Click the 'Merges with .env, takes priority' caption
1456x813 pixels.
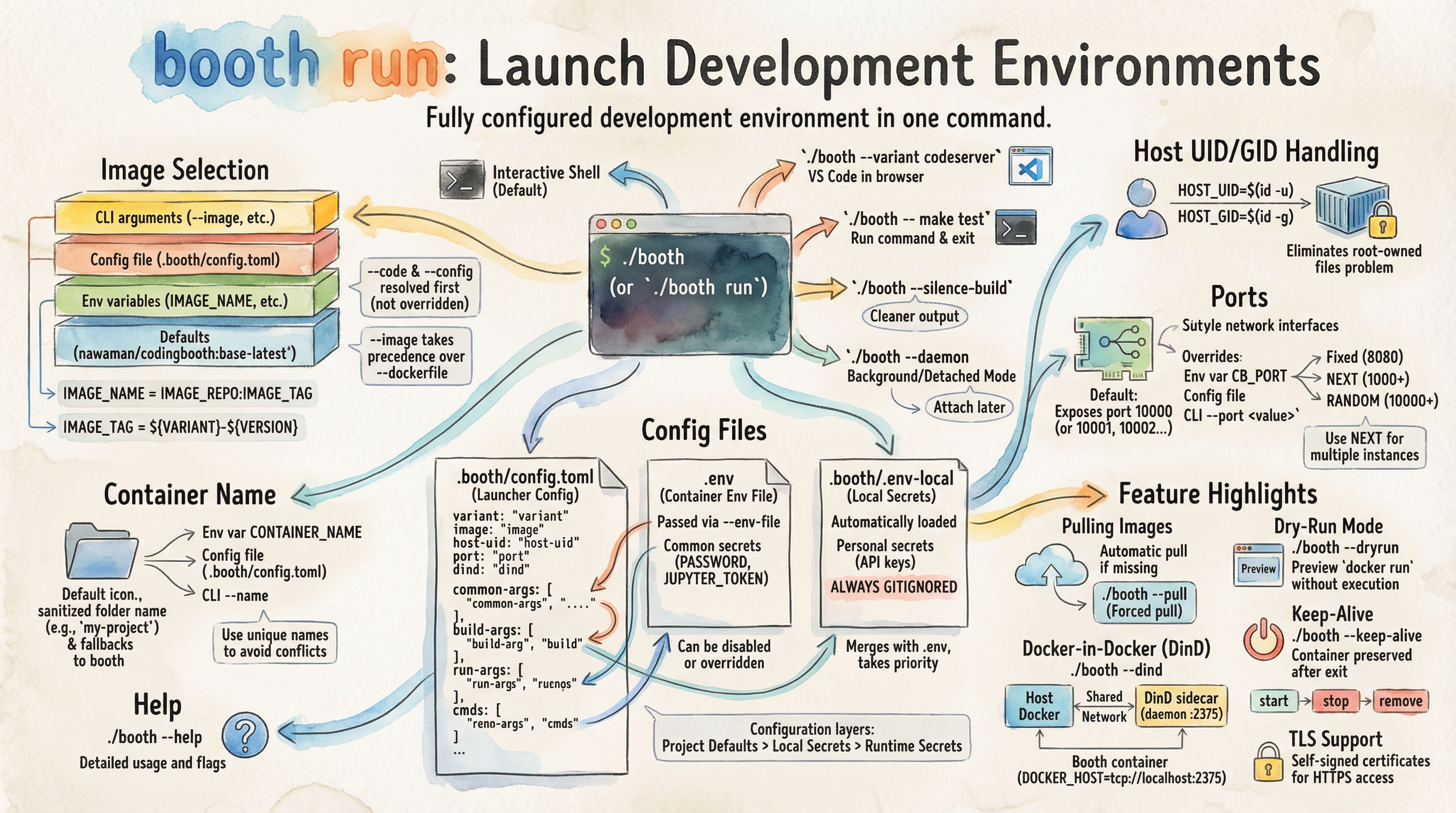[897, 654]
